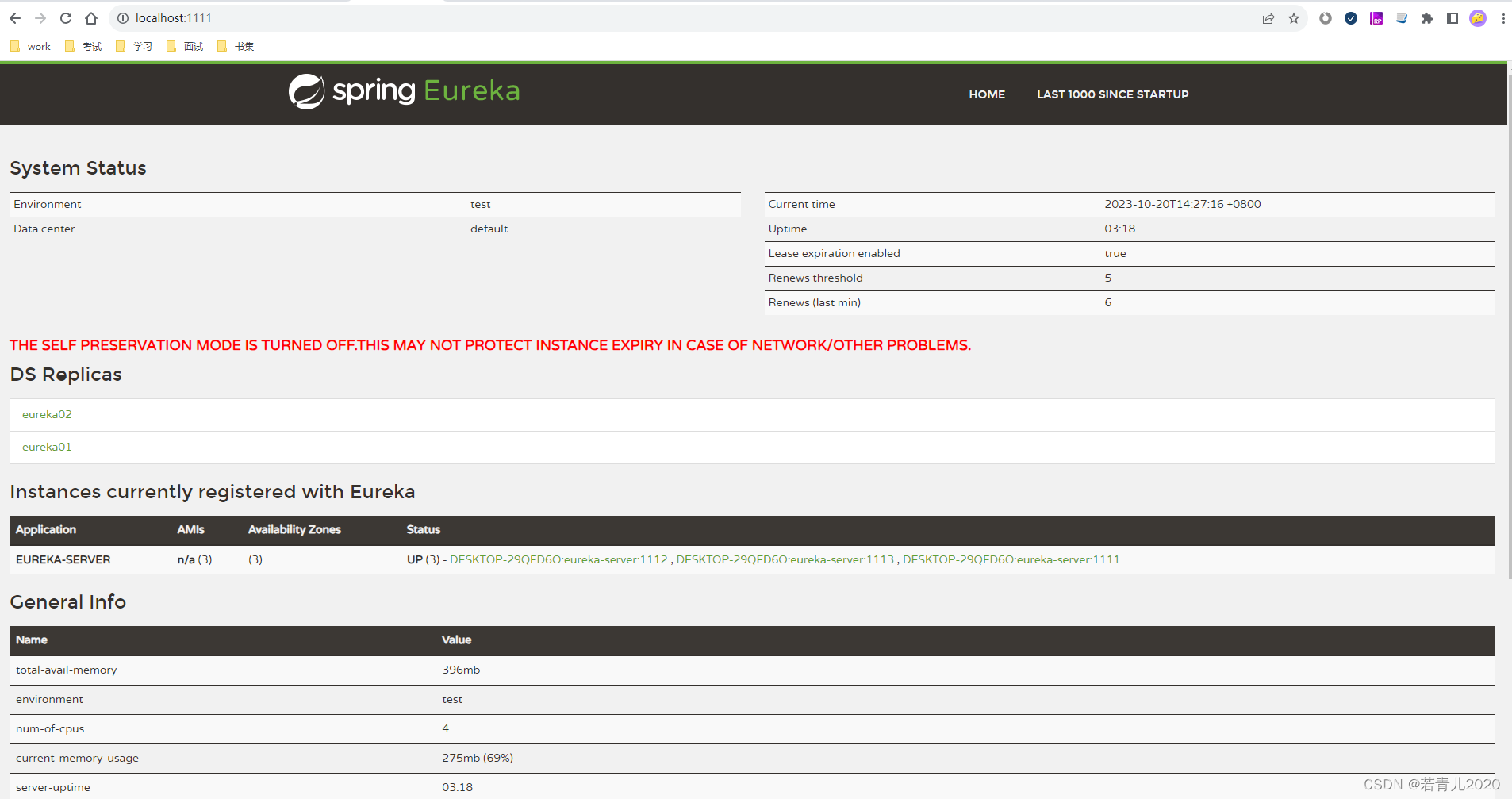
Task: Open instance eureka-server:1113 link
Action: click(785, 559)
